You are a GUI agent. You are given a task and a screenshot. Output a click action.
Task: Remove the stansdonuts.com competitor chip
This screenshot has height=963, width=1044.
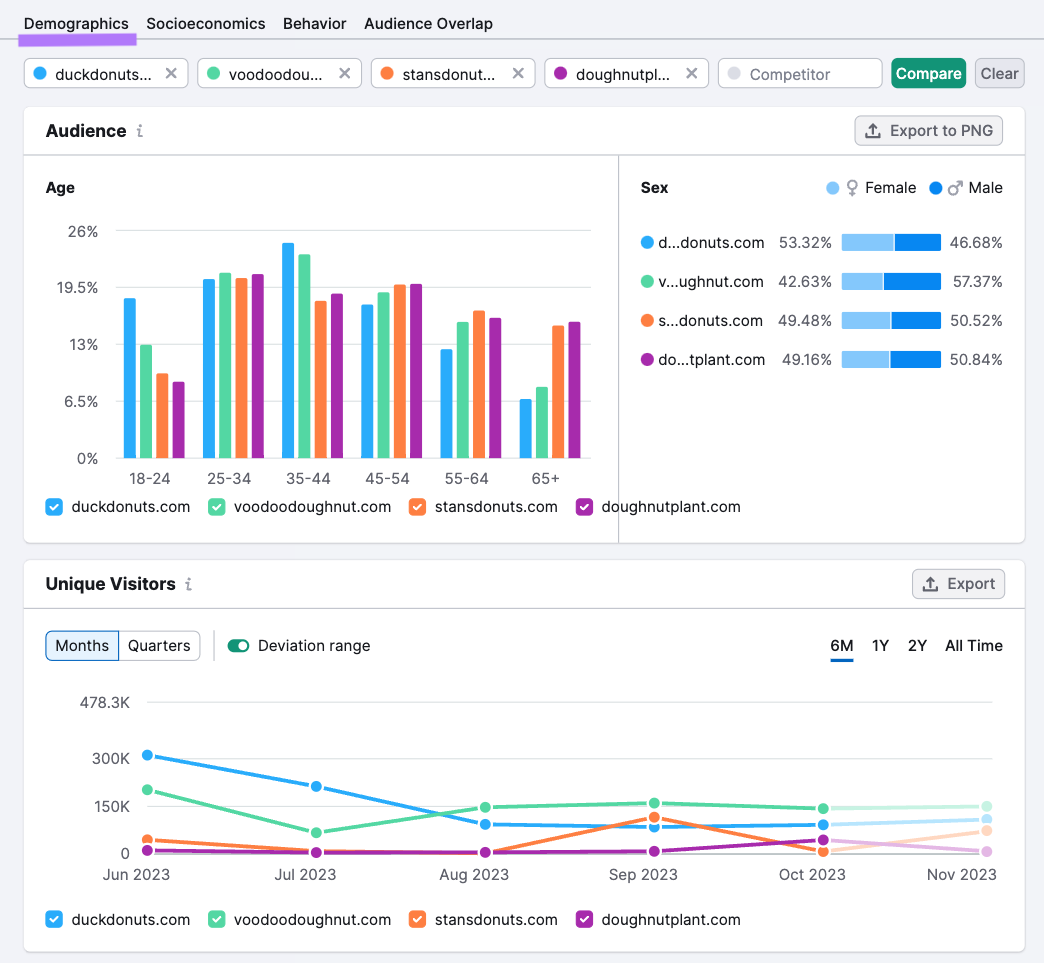click(518, 73)
